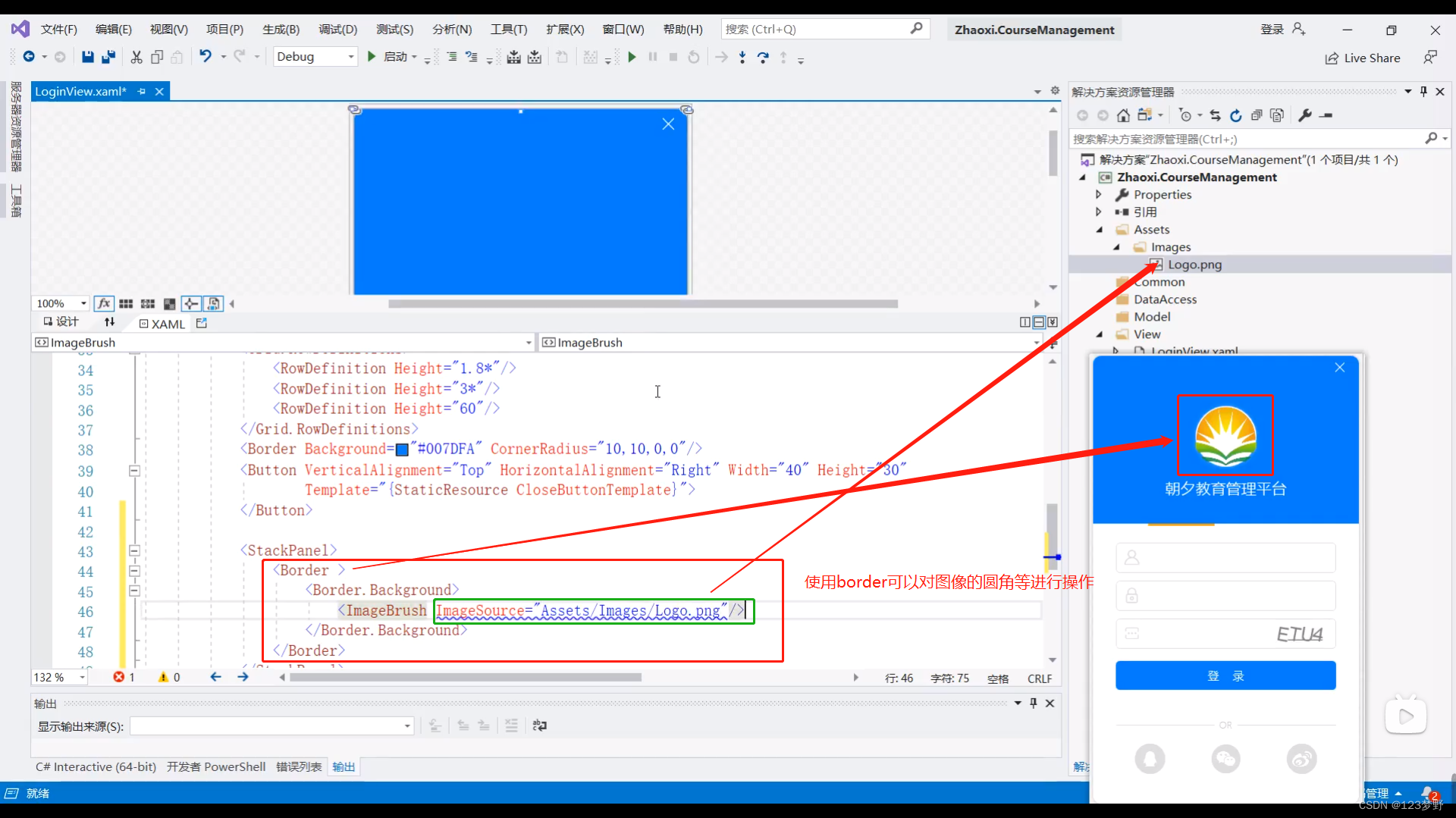Toggle snap to snaplines icon
1456x818 pixels.
click(x=191, y=304)
